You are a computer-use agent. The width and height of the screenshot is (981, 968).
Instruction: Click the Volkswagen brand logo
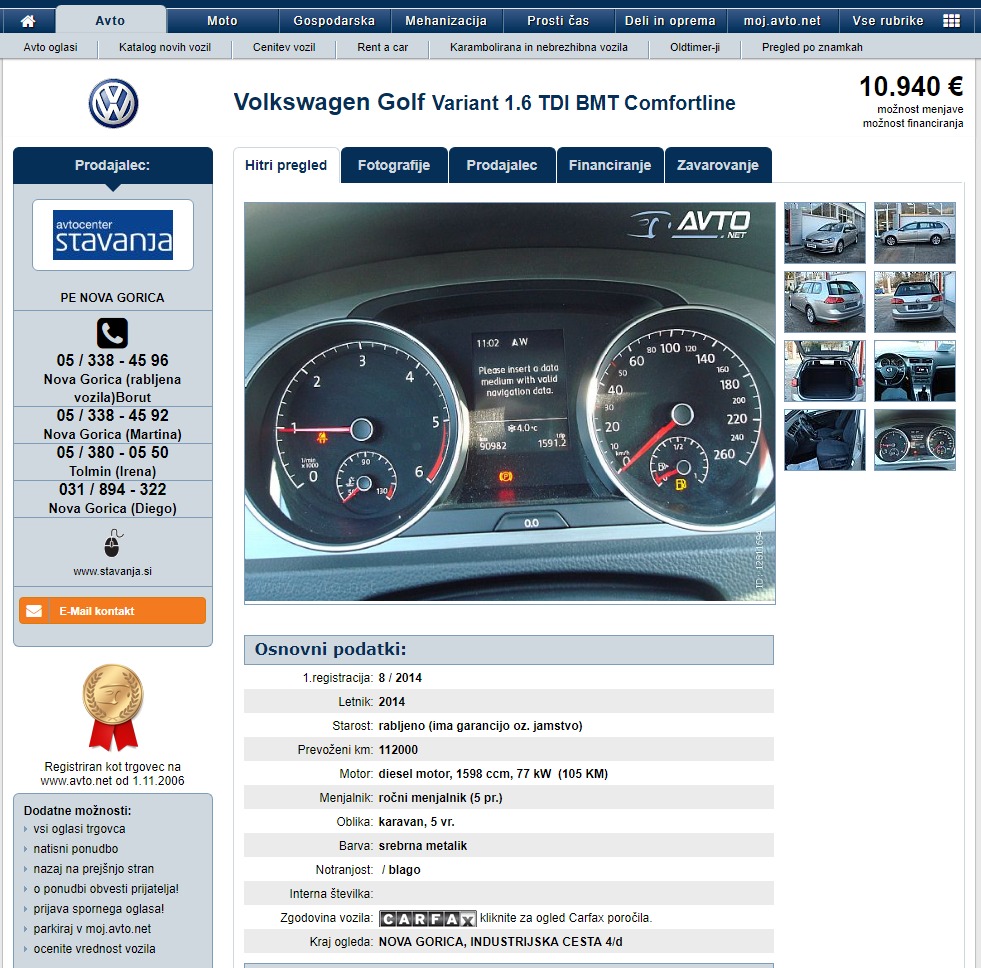pos(113,103)
